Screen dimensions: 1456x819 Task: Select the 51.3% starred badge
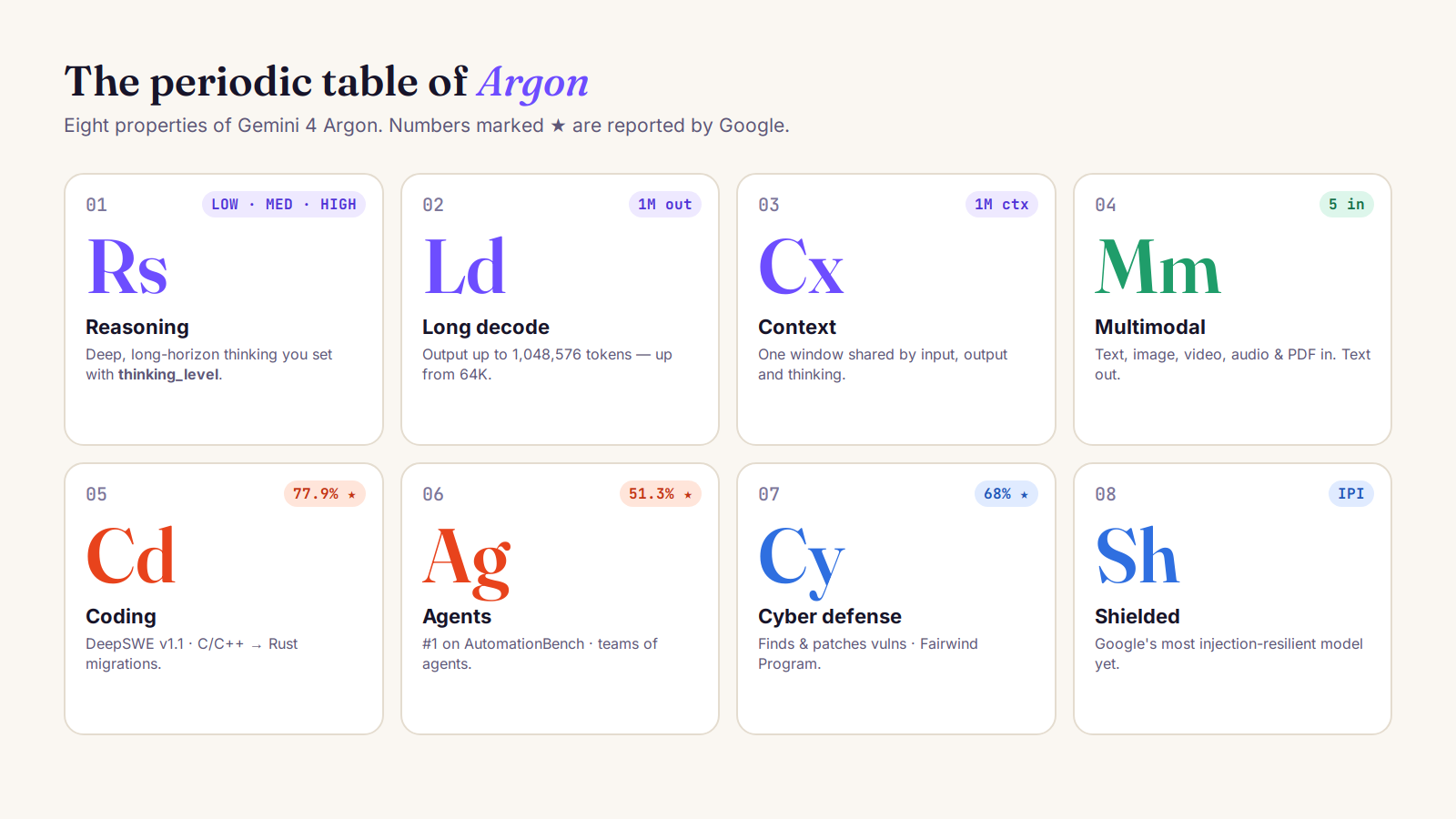click(x=661, y=494)
